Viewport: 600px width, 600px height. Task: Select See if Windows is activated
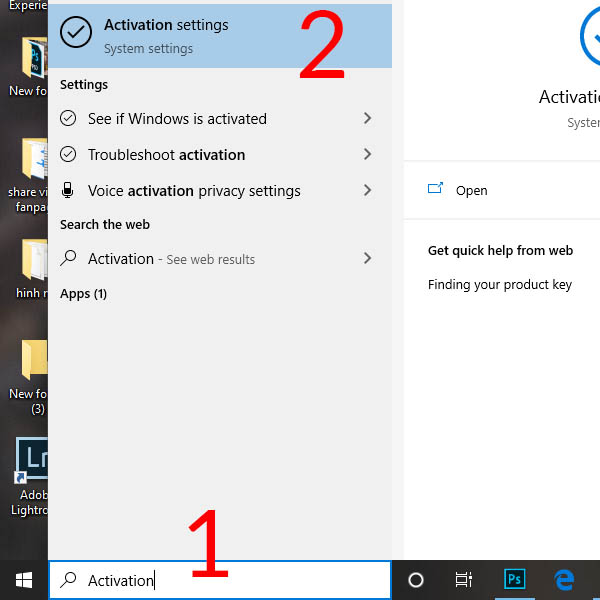(220, 119)
